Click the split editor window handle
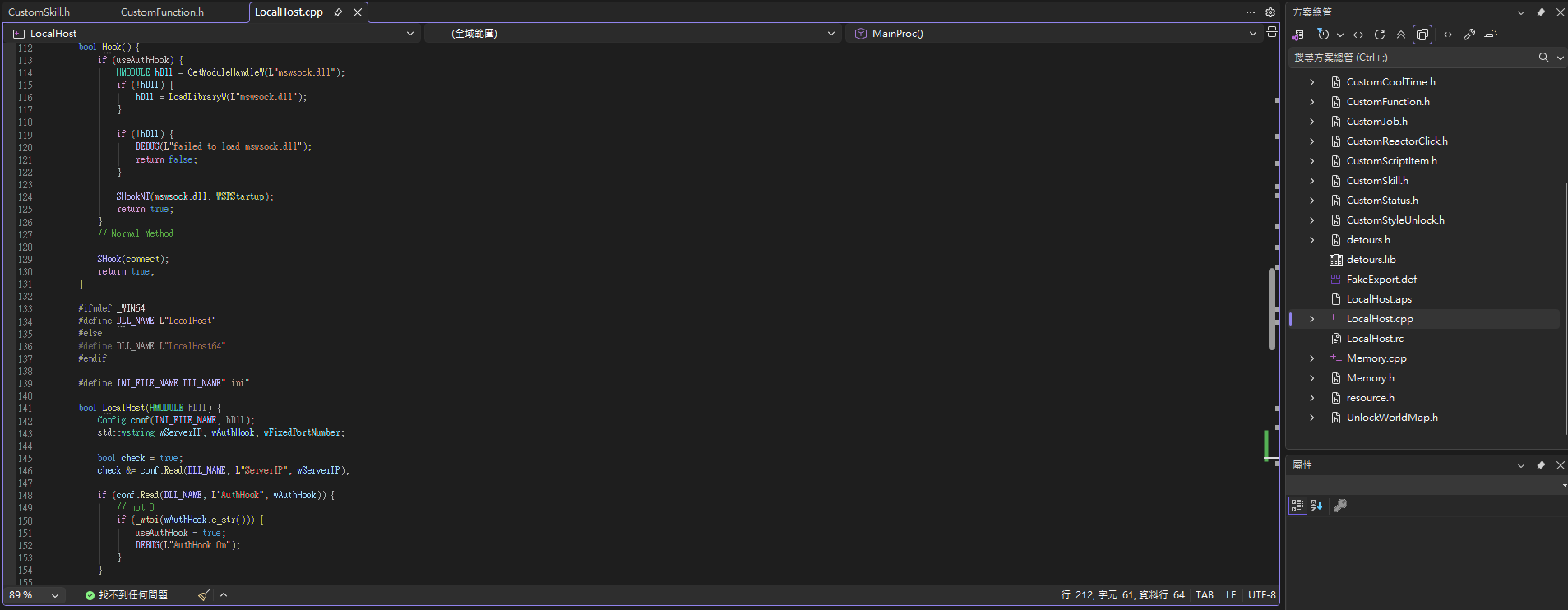Image resolution: width=1568 pixels, height=610 pixels. pyautogui.click(x=1272, y=32)
